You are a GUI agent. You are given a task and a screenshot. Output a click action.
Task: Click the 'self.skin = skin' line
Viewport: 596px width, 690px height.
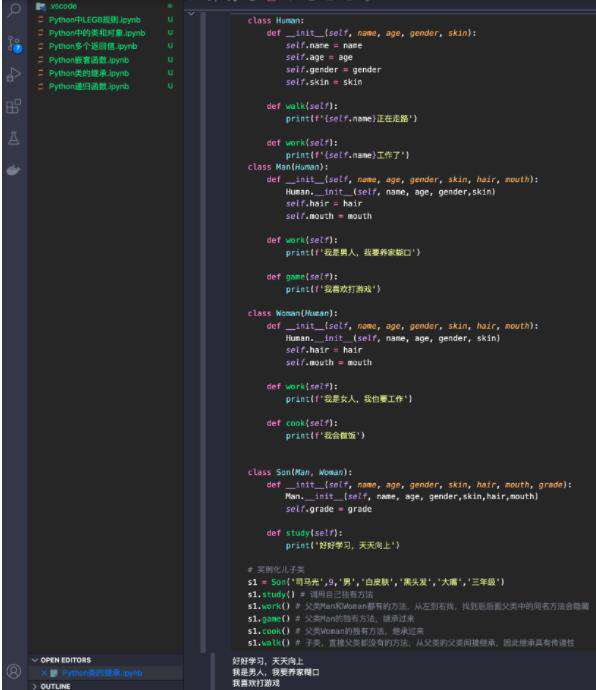click(x=324, y=82)
